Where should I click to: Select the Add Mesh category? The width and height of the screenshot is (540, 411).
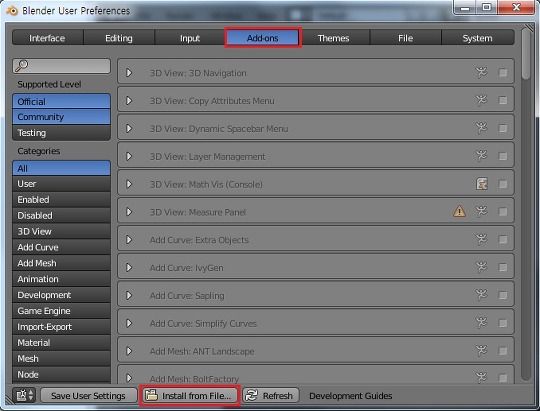click(61, 263)
